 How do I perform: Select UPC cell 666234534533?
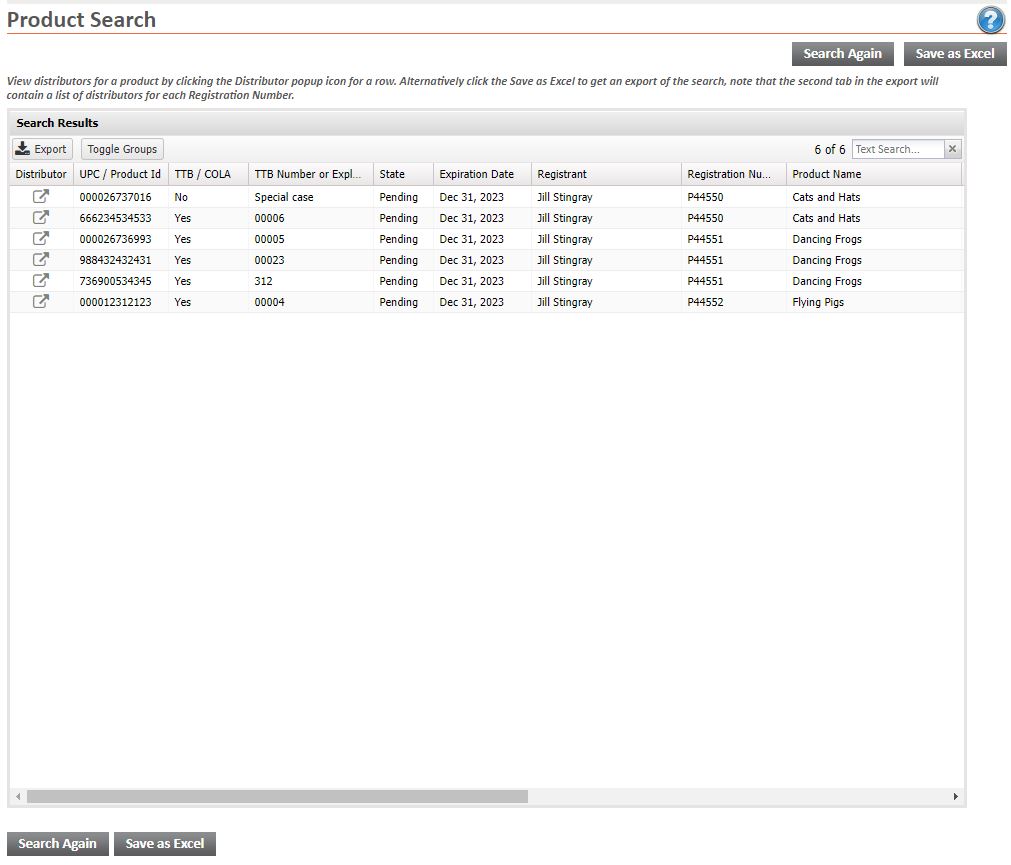[121, 218]
